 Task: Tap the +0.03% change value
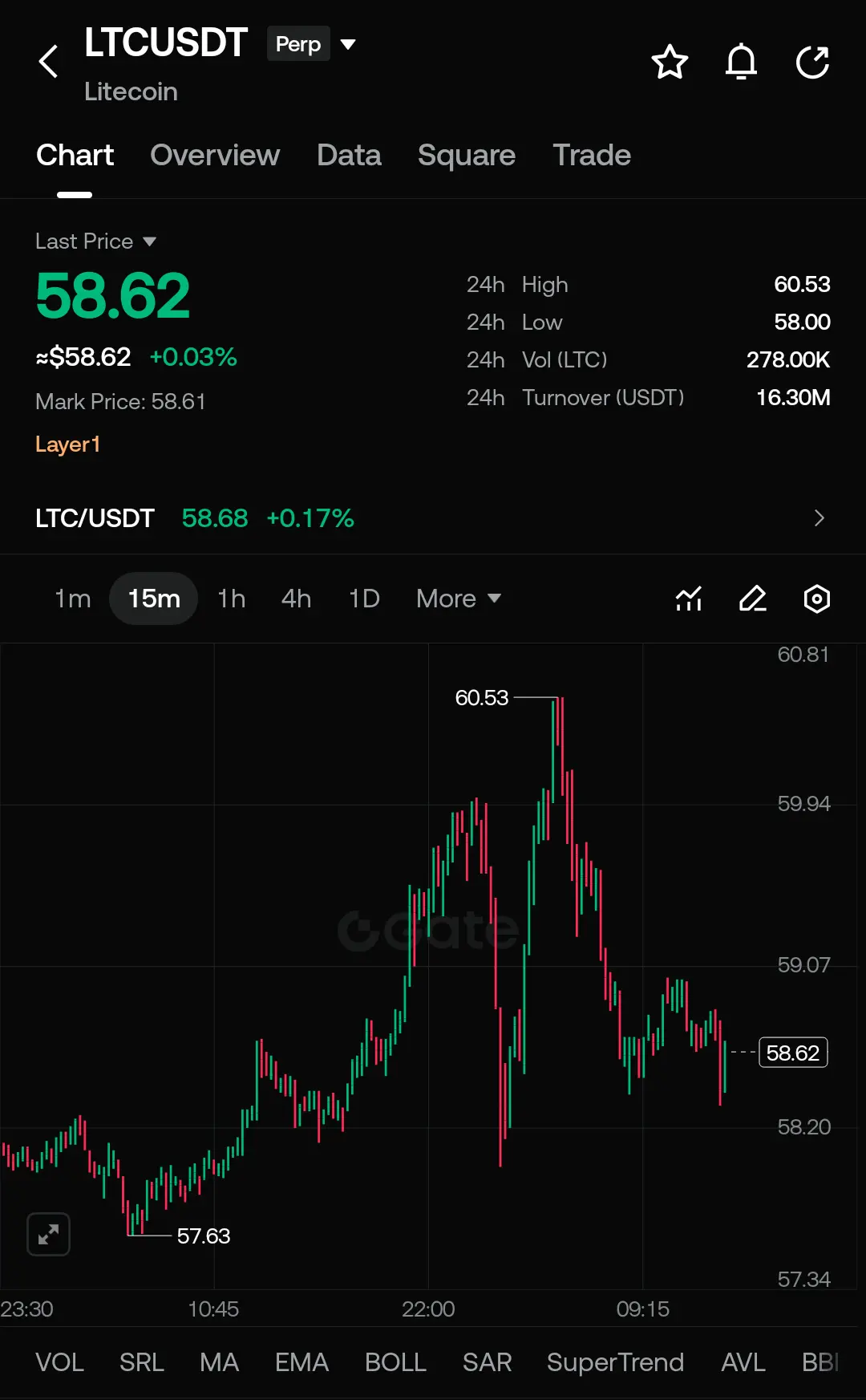(193, 357)
